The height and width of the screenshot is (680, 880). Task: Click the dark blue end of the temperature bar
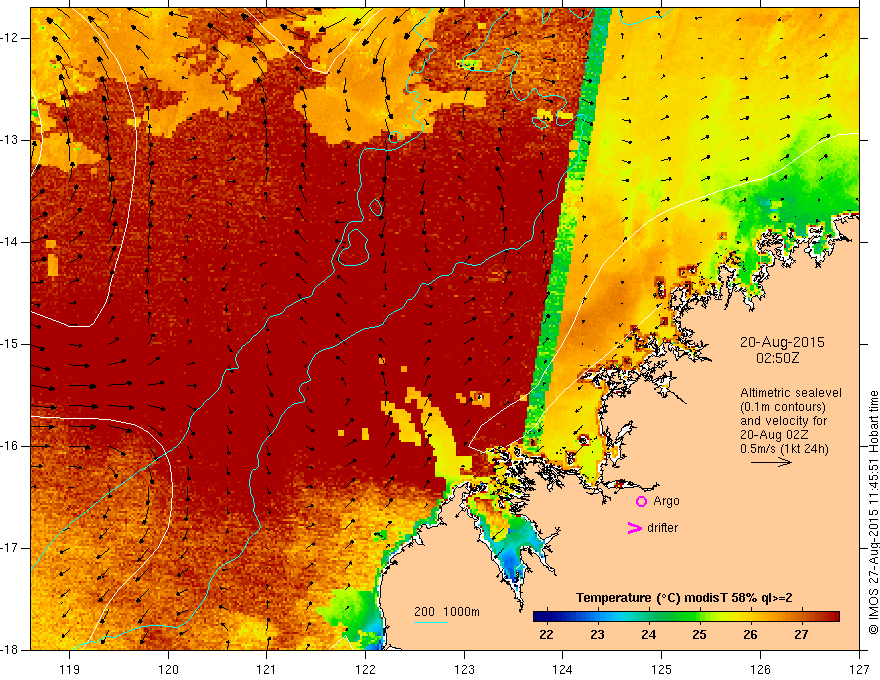tap(540, 616)
